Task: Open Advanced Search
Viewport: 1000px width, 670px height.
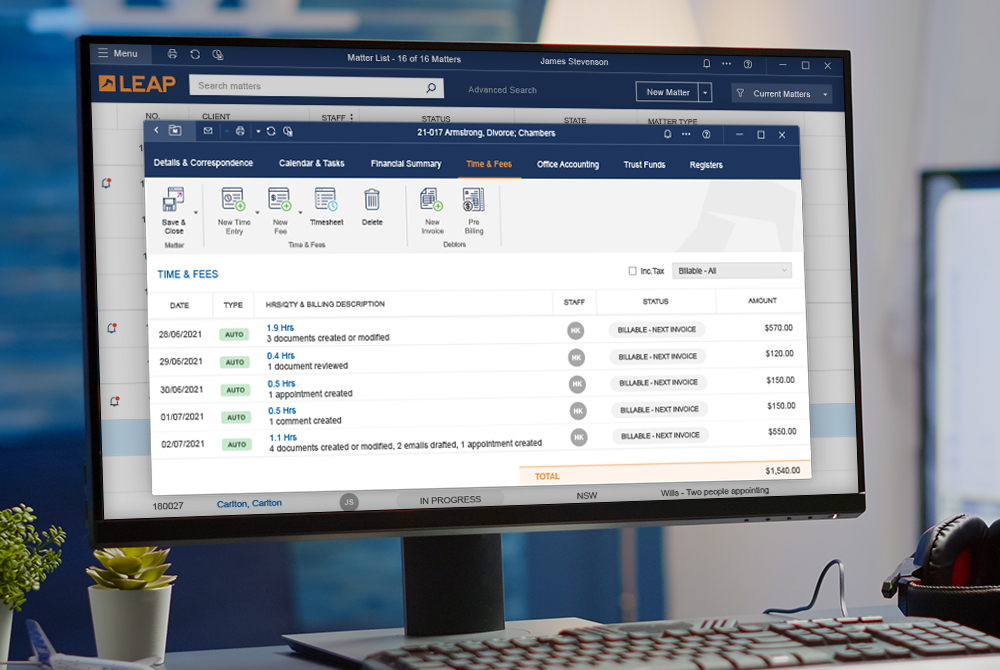Action: [501, 89]
